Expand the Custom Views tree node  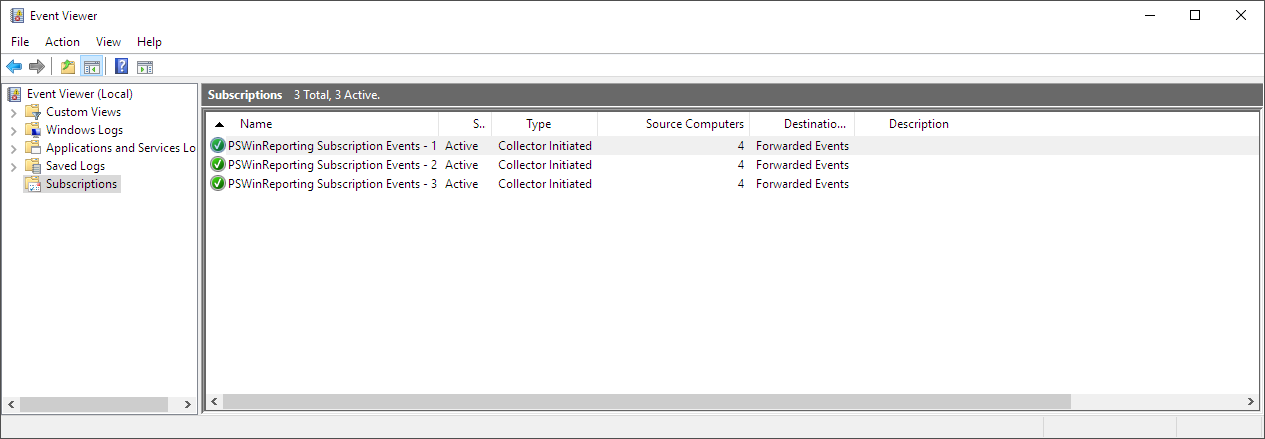pos(13,112)
